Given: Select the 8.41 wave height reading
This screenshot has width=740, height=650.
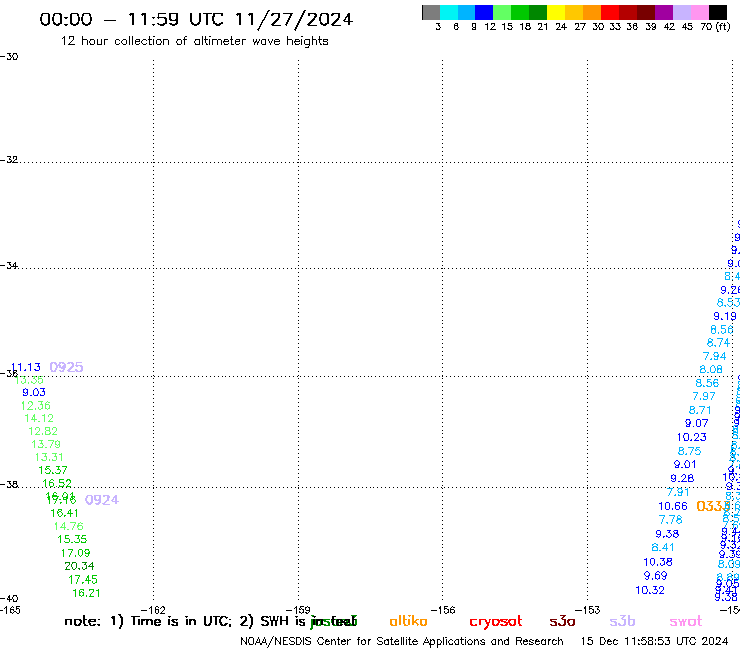Looking at the screenshot, I should pos(663,547).
